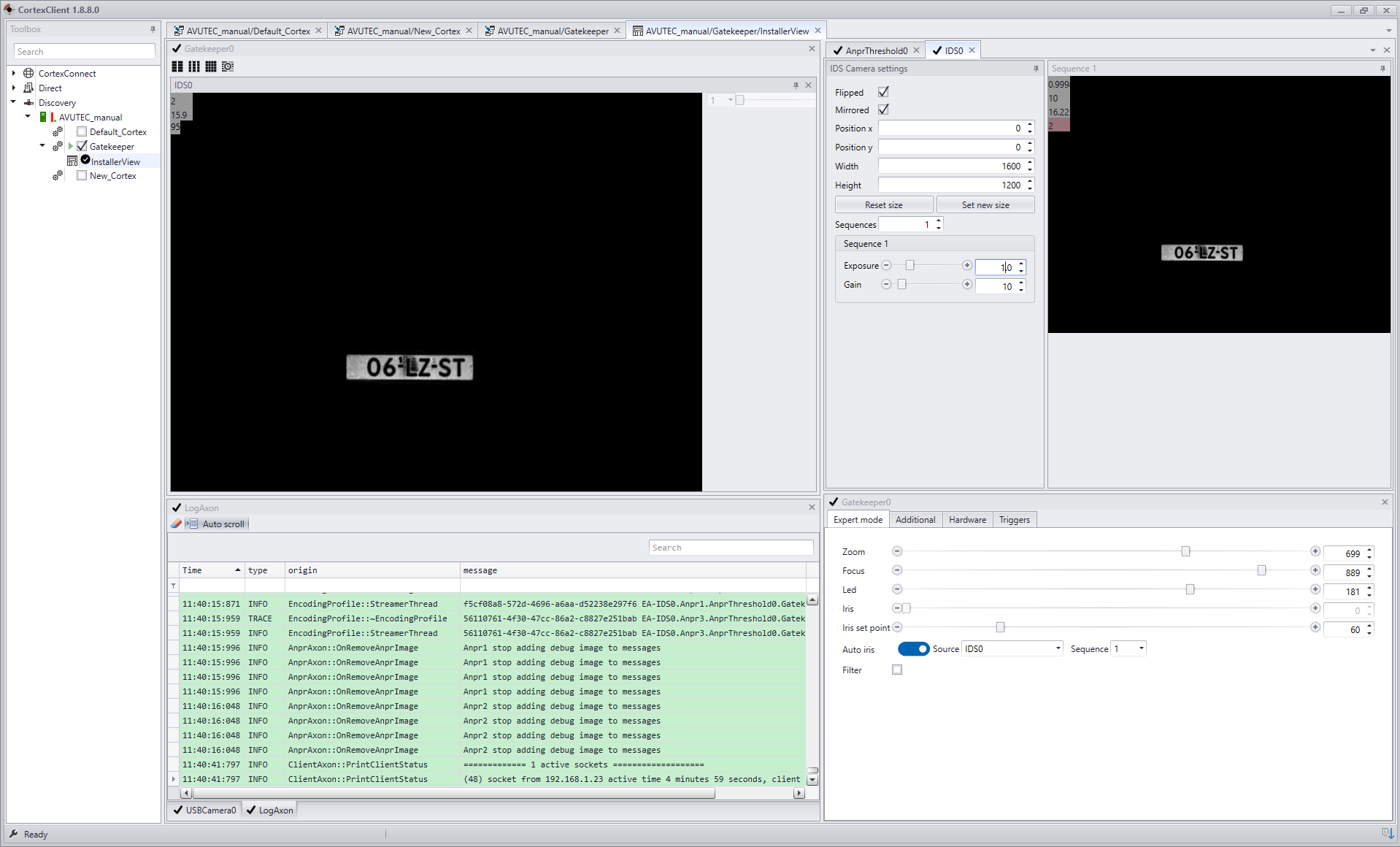Click the timed sequence view icon in Gatekeeper0
Image resolution: width=1400 pixels, height=847 pixels.
228,66
